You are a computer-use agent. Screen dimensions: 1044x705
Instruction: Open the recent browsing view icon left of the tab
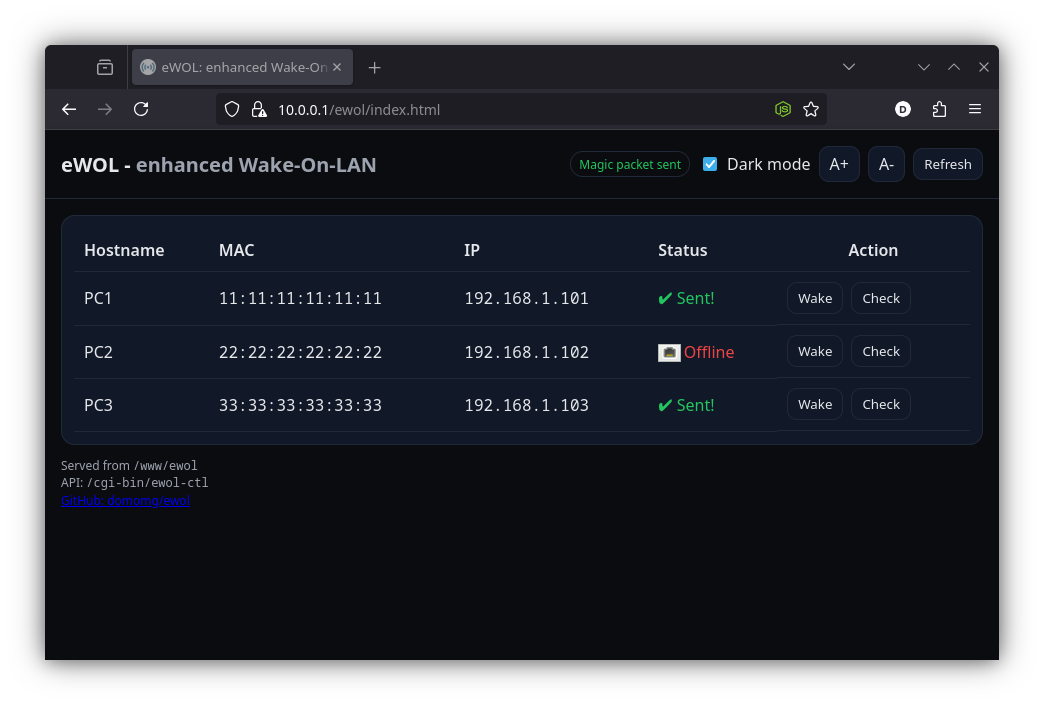coord(105,67)
